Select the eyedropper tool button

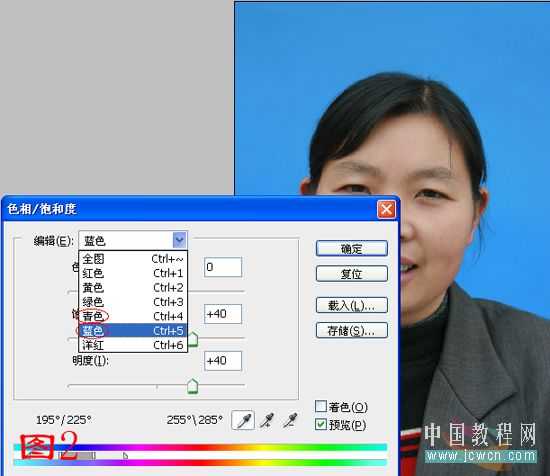(x=243, y=420)
